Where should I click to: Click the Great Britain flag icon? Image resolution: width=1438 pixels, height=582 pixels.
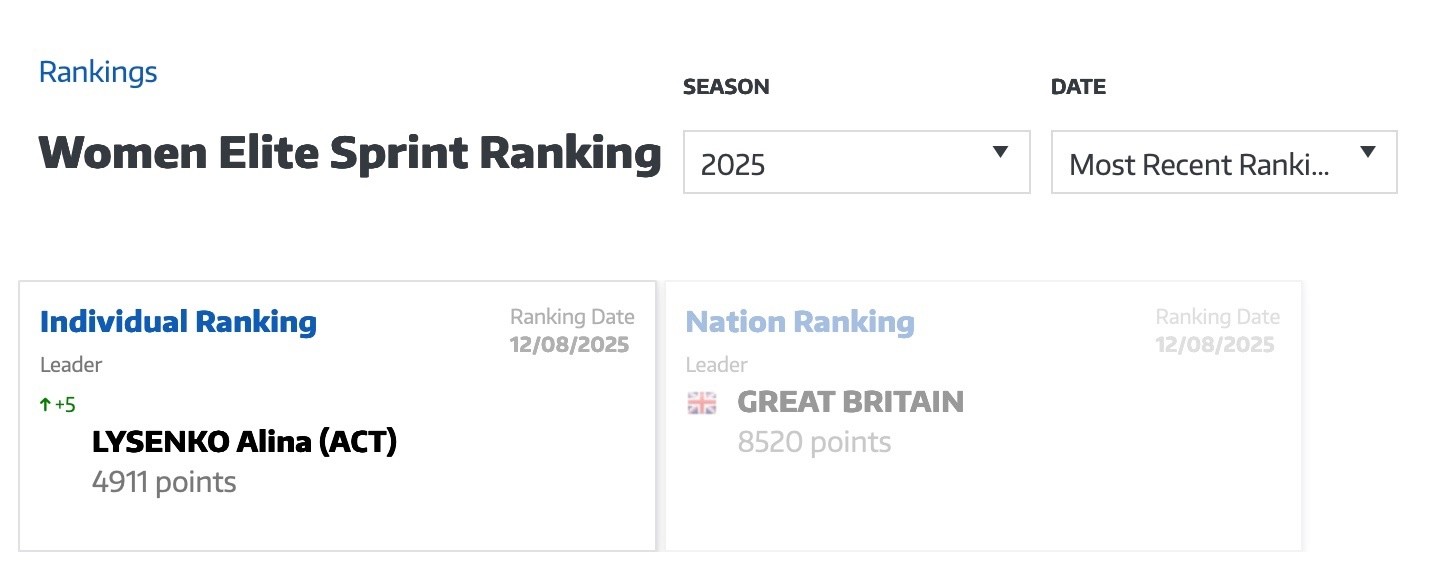coord(702,403)
